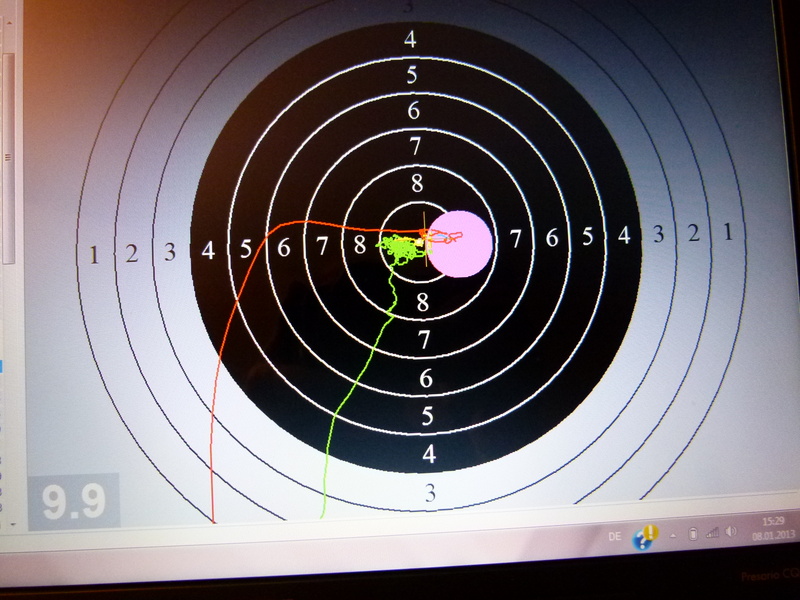Click ring label 3 at bottom of target
The image size is (800, 600).
pos(430,492)
